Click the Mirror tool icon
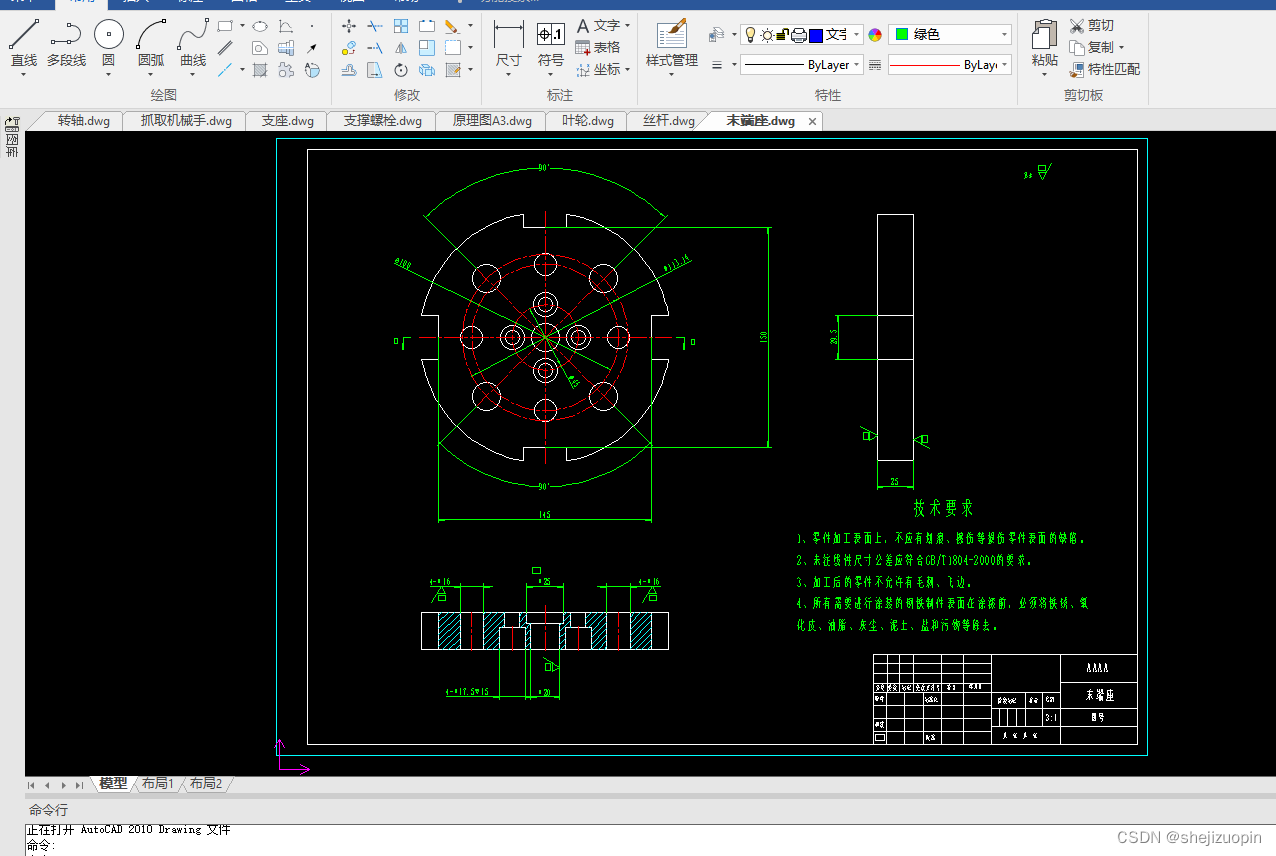 401,48
